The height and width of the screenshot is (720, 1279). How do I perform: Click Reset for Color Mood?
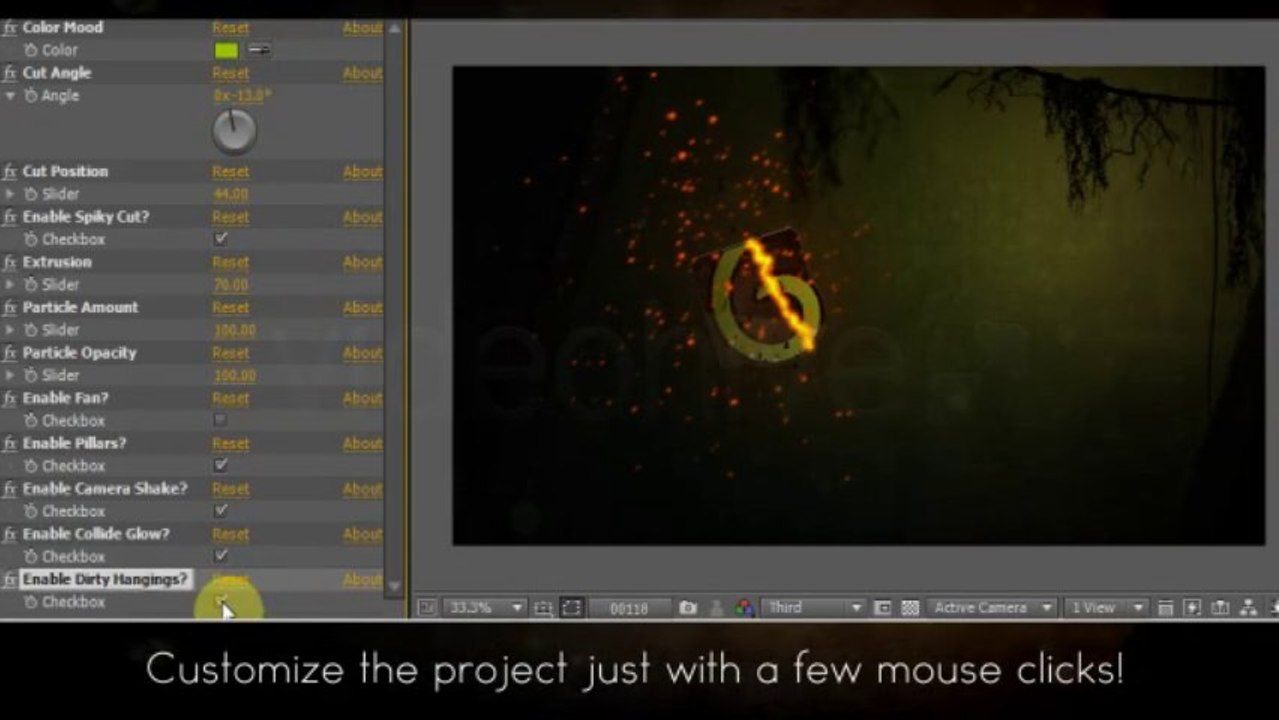click(x=231, y=28)
